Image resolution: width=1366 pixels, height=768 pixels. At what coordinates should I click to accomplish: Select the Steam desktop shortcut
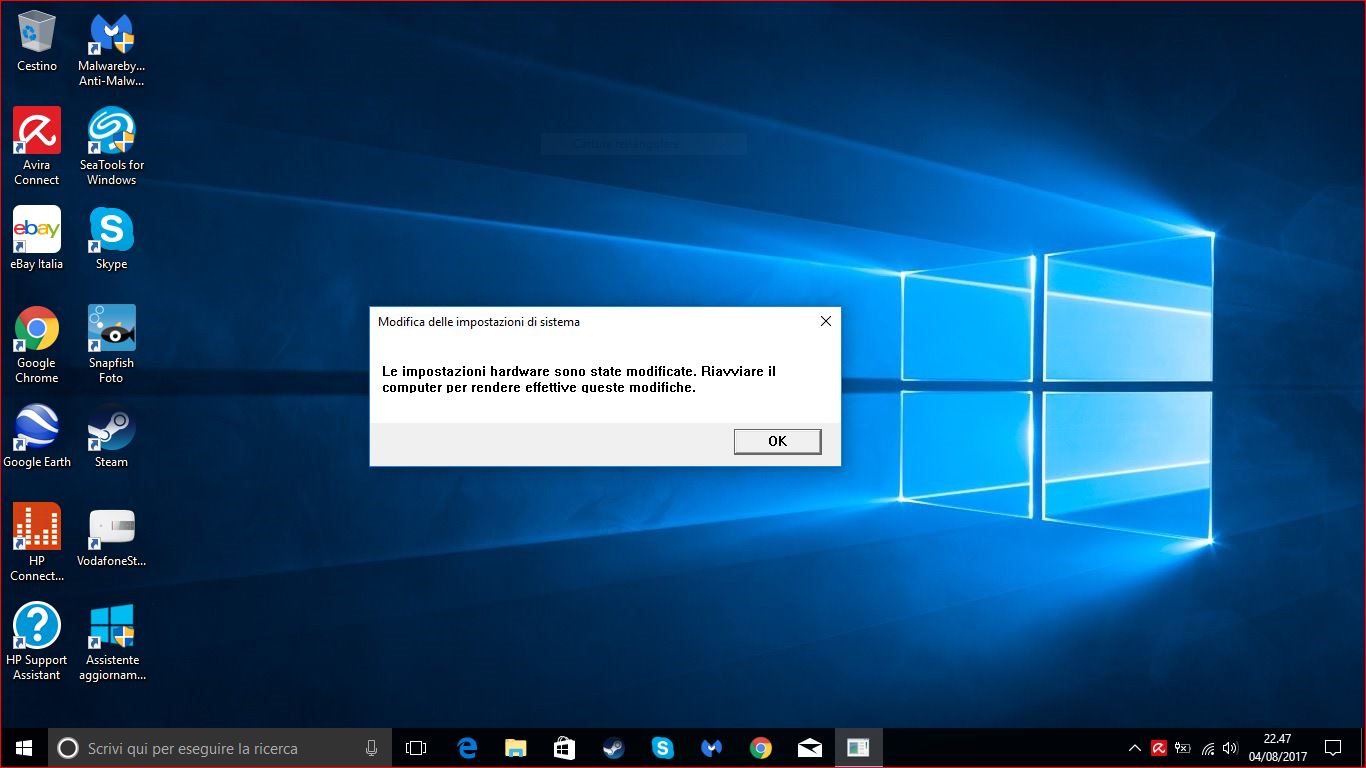111,436
